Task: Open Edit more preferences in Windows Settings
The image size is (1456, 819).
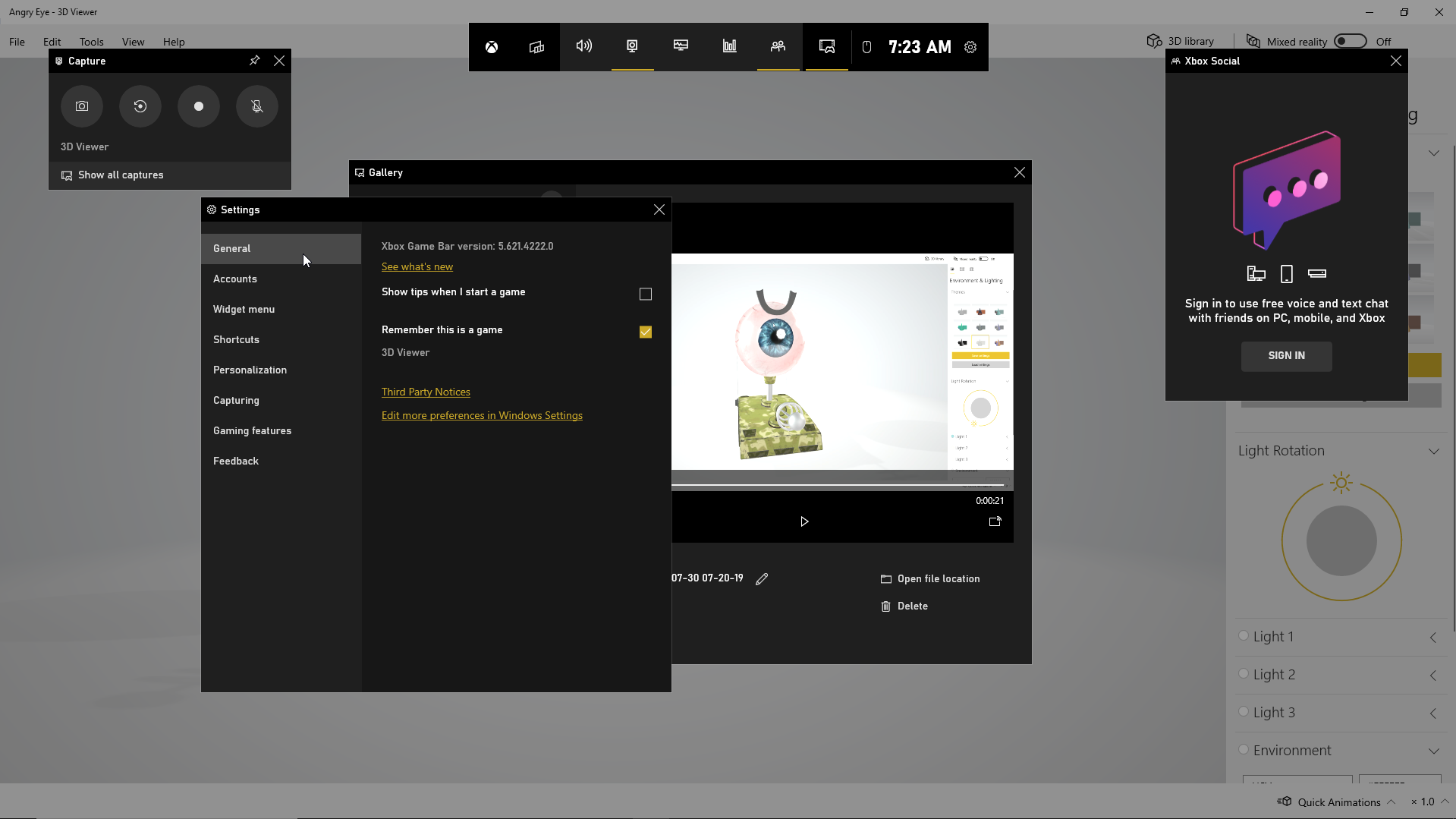Action: 482,416
